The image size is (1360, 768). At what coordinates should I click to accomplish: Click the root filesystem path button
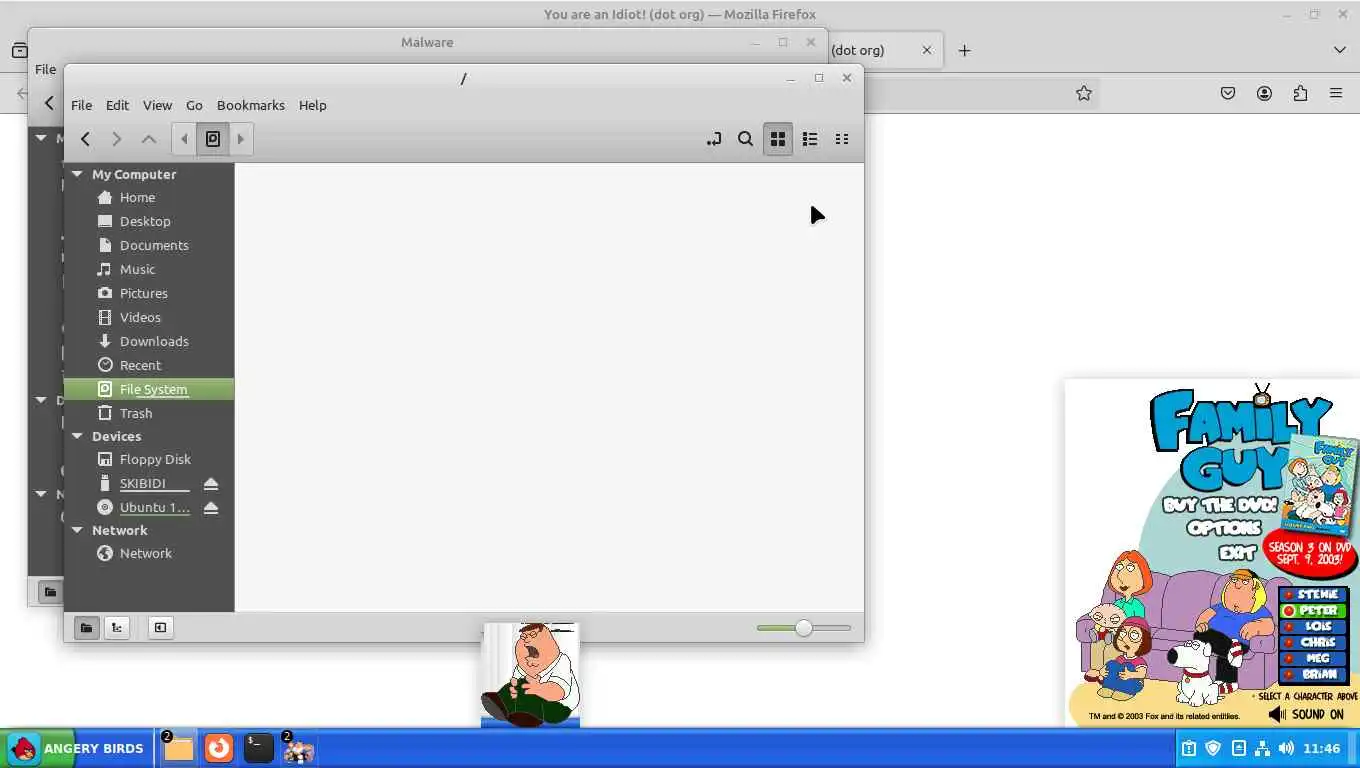click(x=213, y=139)
